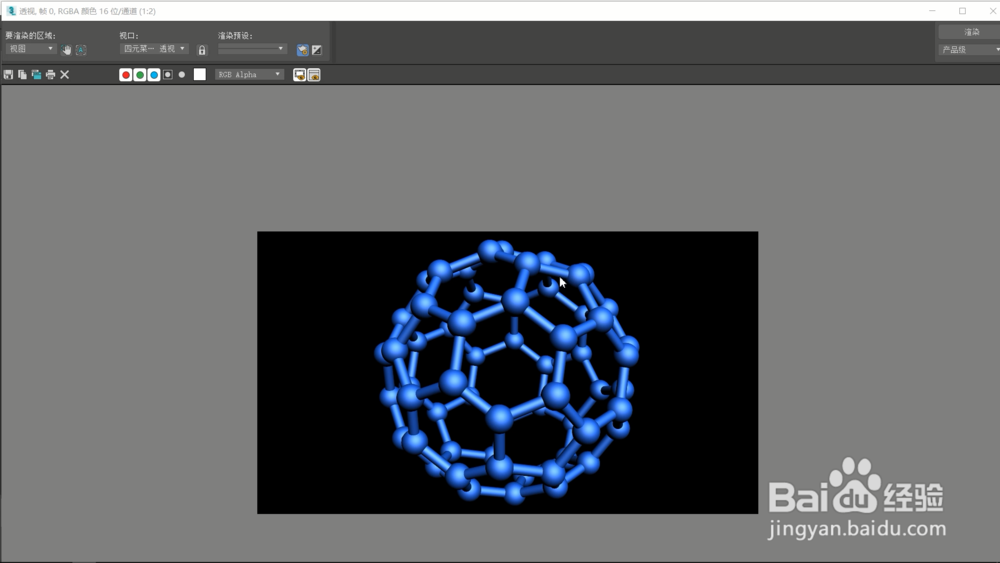Viewport: 1000px width, 563px height.
Task: Toggle the alpha channel display
Action: [168, 75]
